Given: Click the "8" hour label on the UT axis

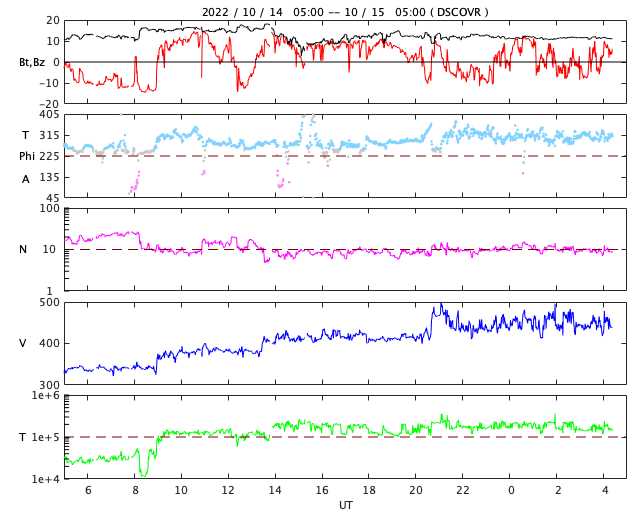Looking at the screenshot, I should point(135,490).
